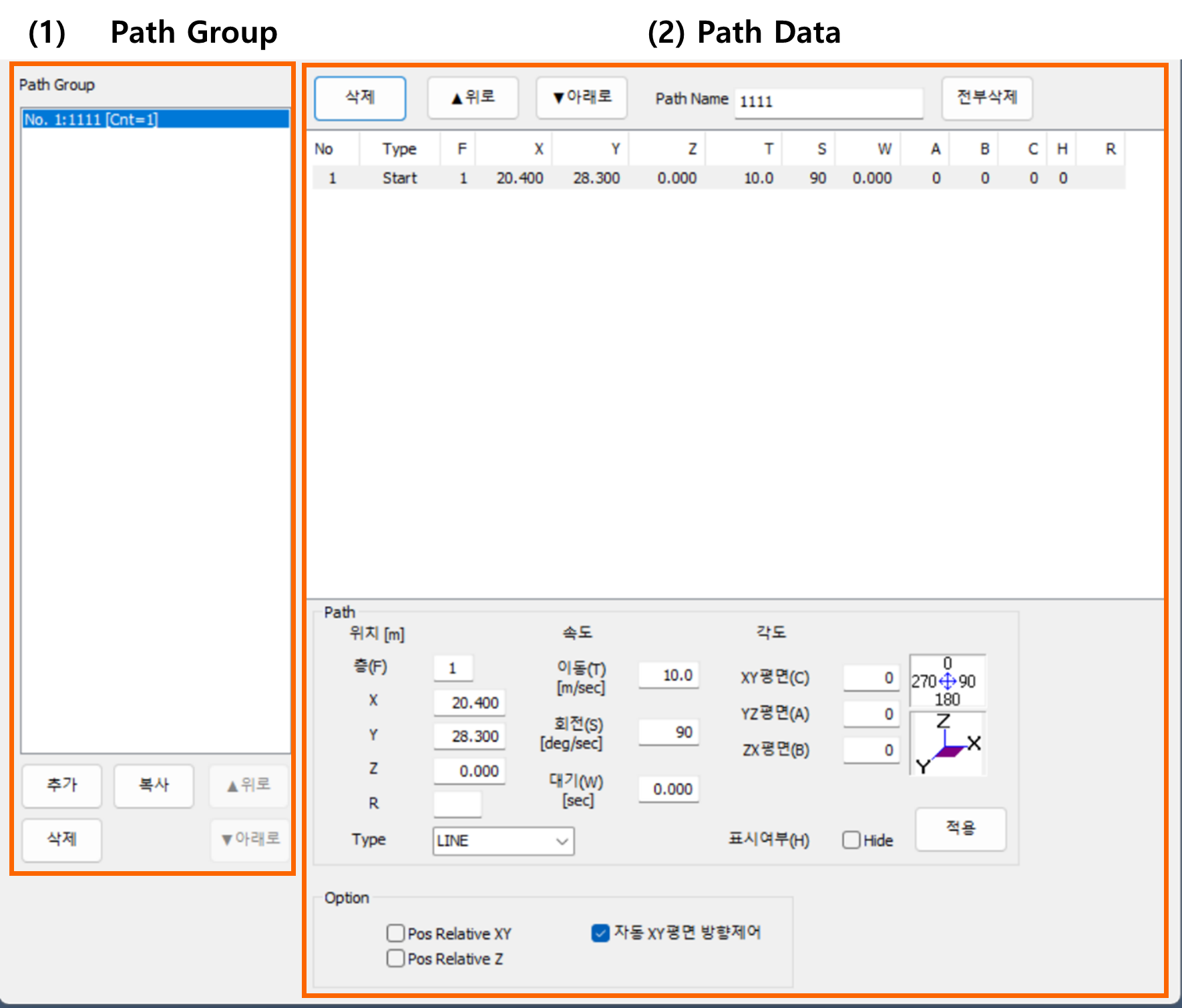Click the XYZ axis orientation icon
The width and height of the screenshot is (1182, 1008).
948,744
